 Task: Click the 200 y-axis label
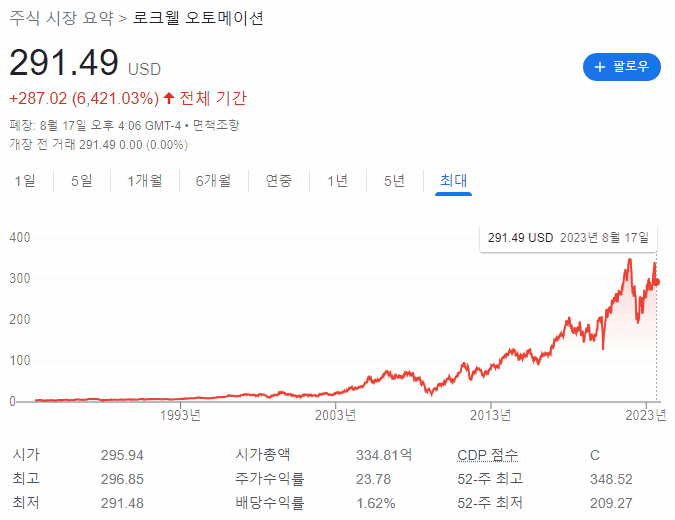click(x=20, y=319)
